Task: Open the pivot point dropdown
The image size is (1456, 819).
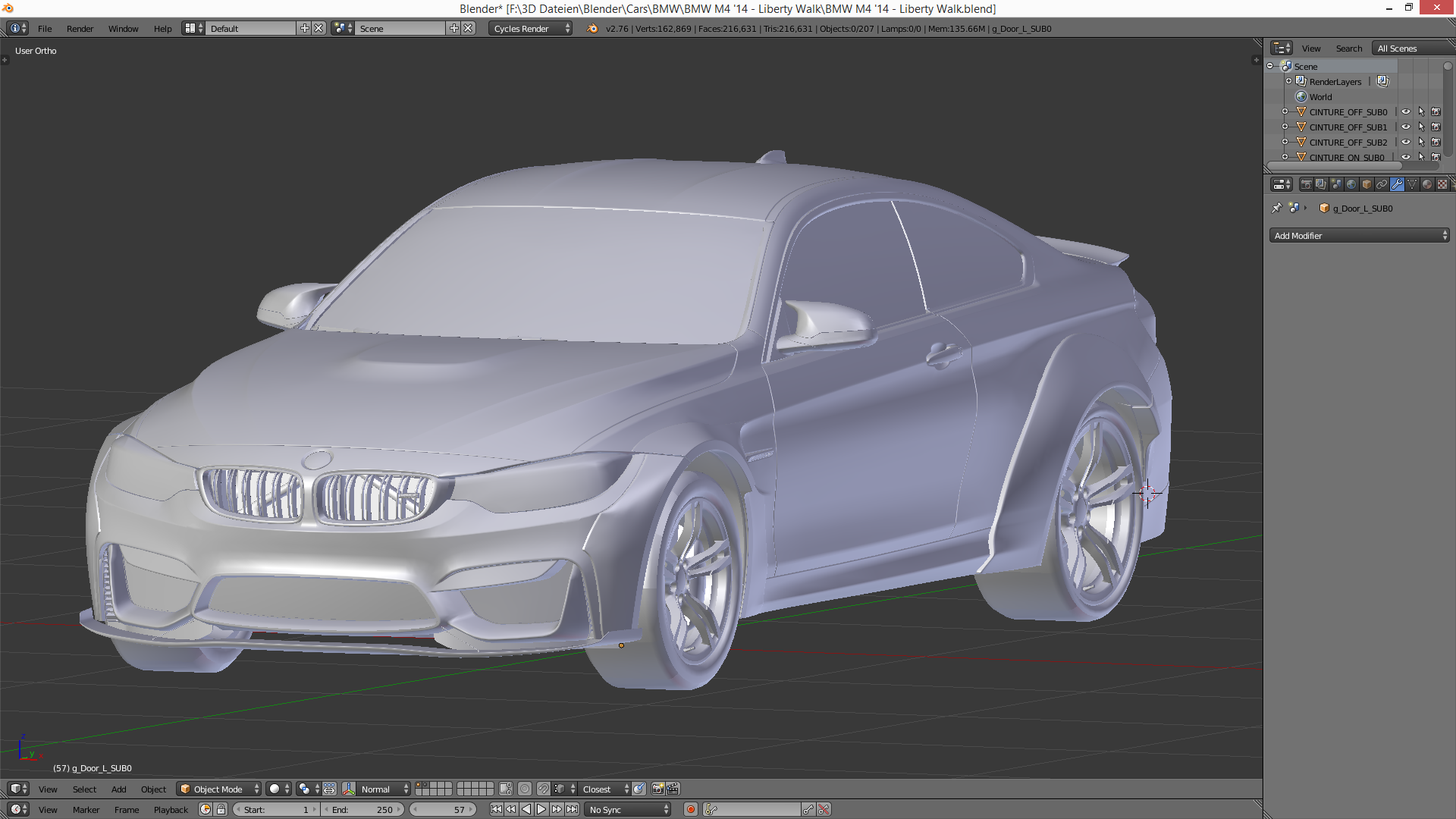Action: pos(309,789)
